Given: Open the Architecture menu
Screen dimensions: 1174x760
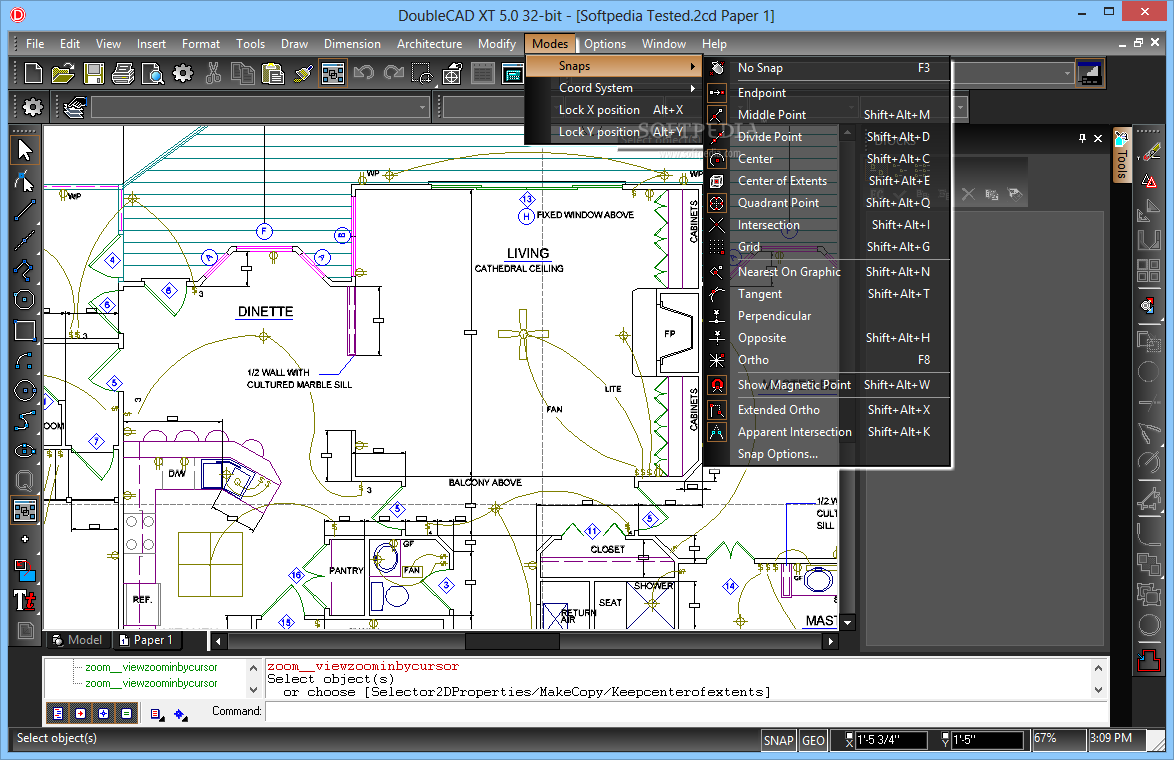Looking at the screenshot, I should (429, 43).
